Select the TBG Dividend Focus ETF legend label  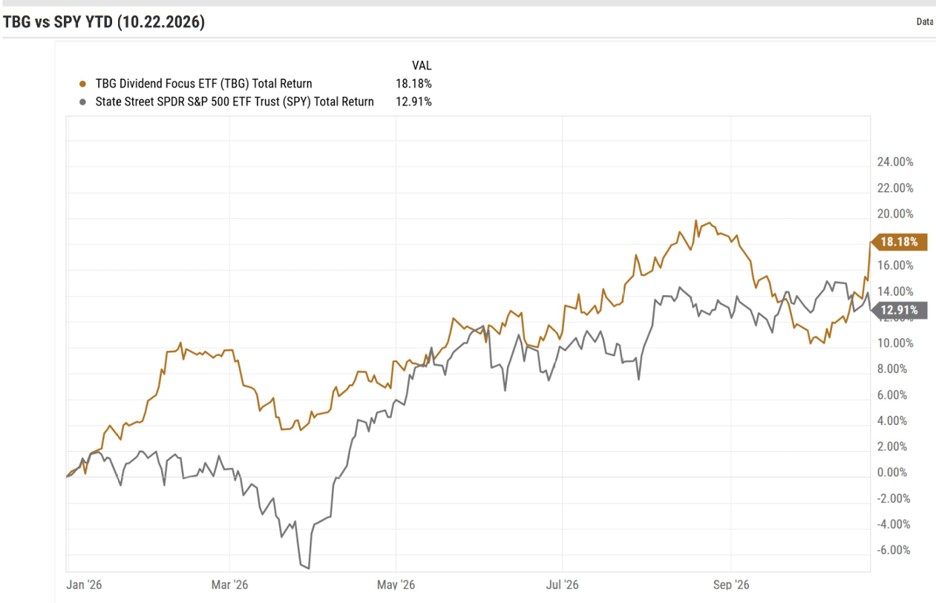click(x=204, y=84)
